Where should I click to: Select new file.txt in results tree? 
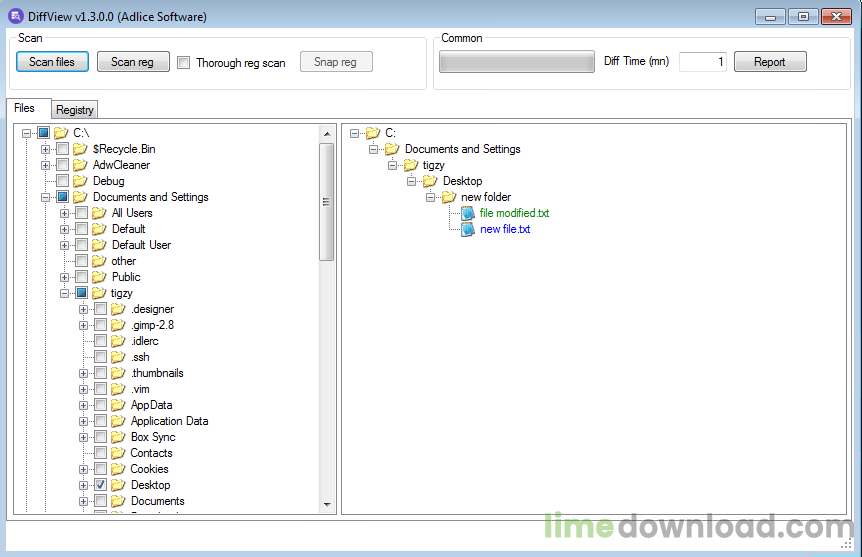[x=505, y=229]
